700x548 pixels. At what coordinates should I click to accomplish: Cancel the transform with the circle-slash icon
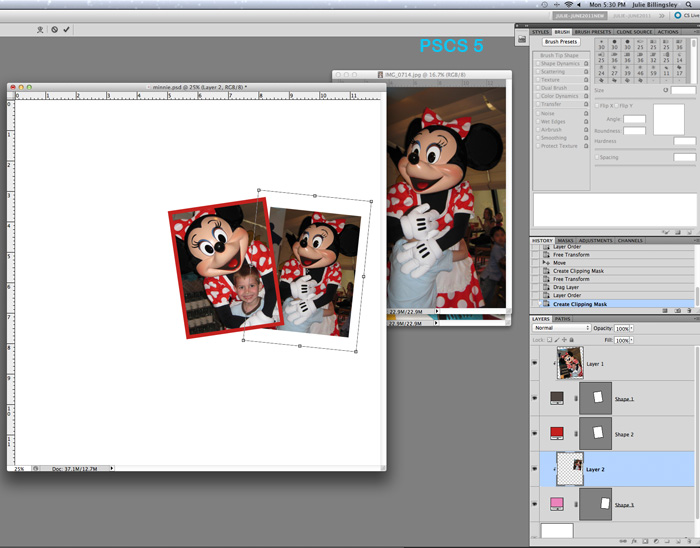click(54, 29)
